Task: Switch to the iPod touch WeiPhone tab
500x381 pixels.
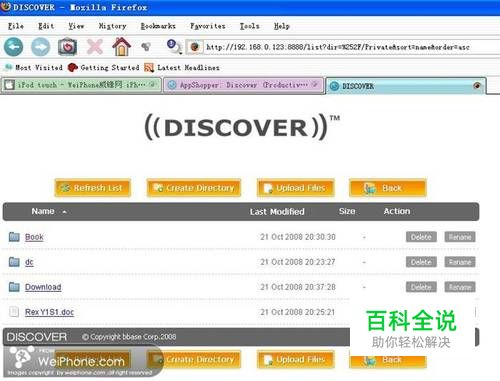Action: tap(81, 85)
